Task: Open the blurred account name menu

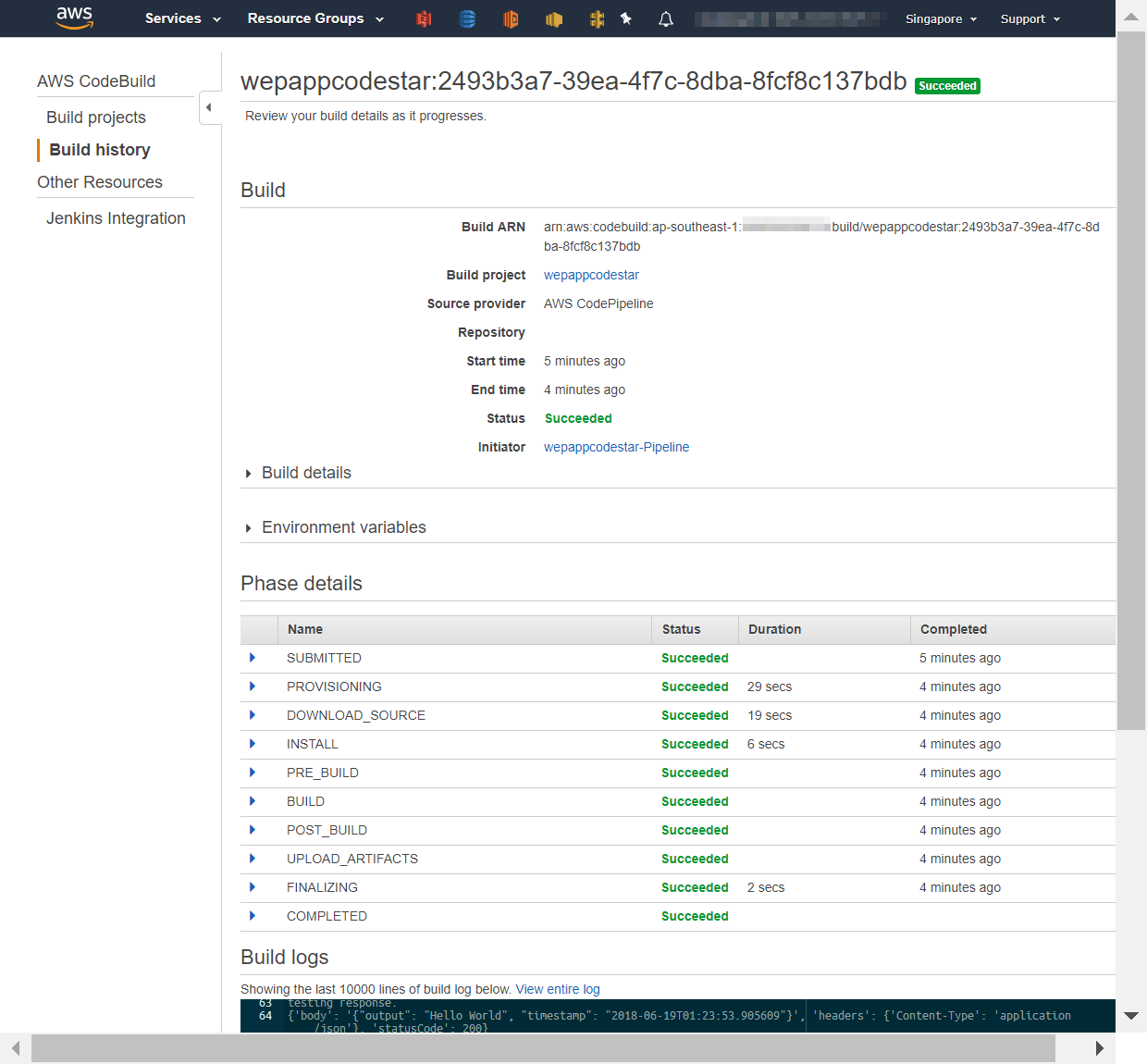Action: click(792, 19)
